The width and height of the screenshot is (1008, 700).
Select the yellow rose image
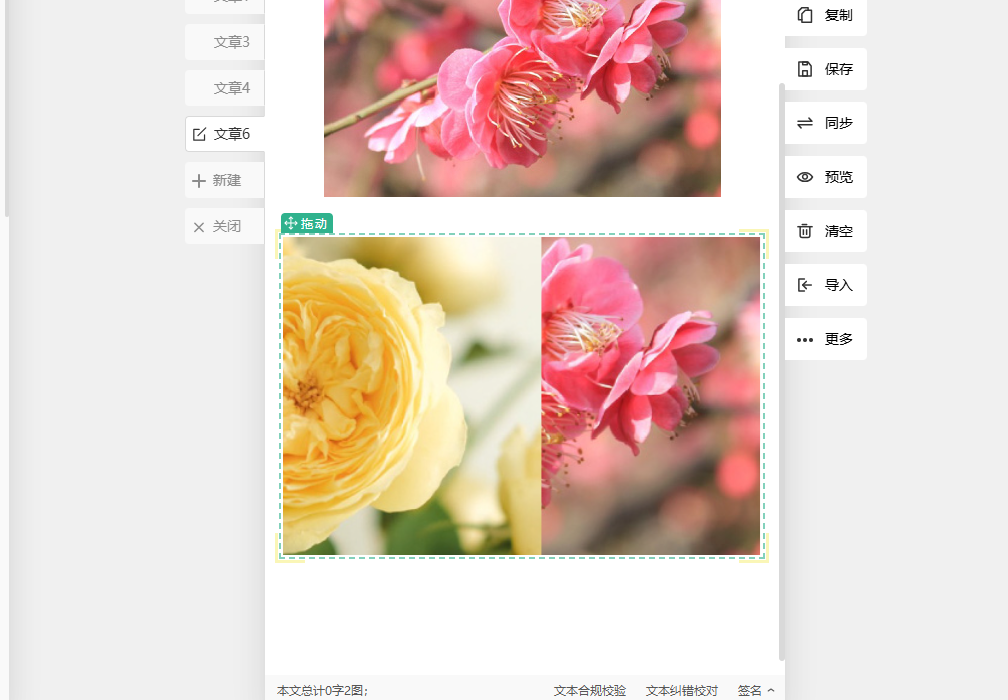pyautogui.click(x=411, y=396)
